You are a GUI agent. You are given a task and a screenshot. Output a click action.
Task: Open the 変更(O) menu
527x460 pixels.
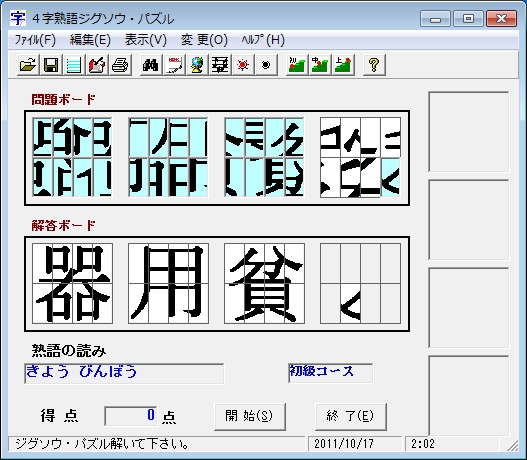204,40
